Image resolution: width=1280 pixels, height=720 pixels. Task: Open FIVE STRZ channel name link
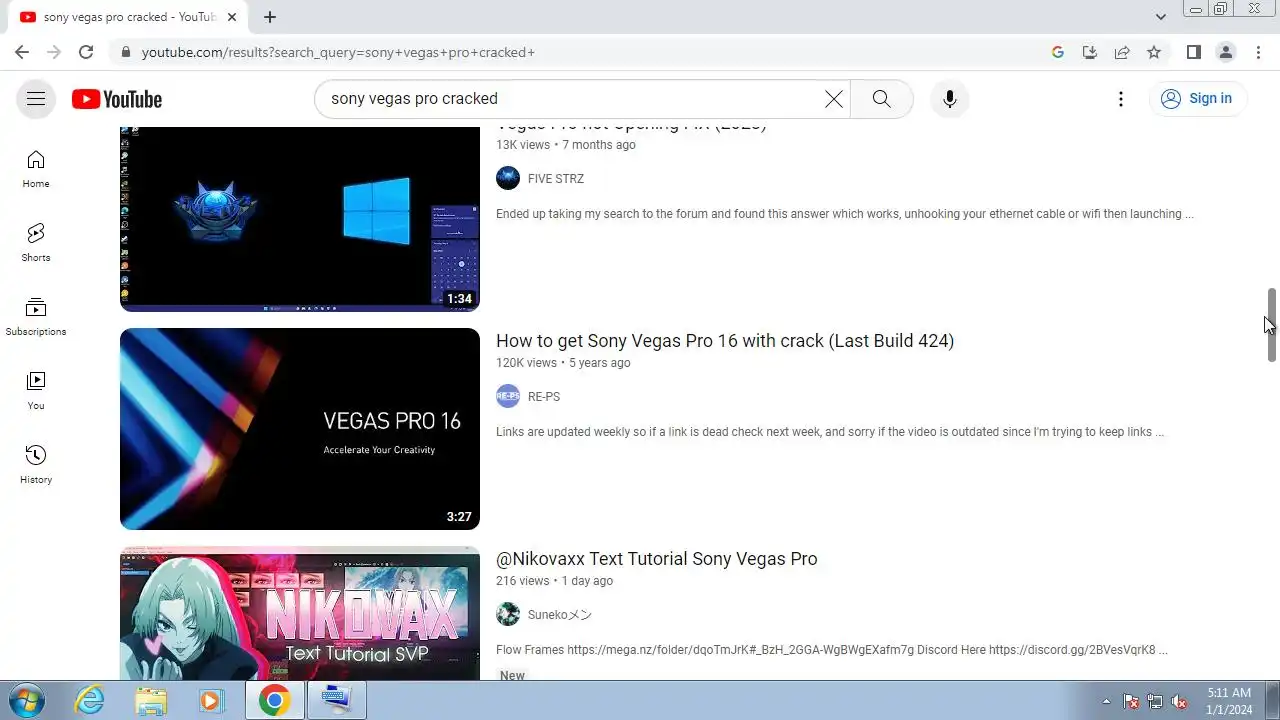[x=556, y=179]
